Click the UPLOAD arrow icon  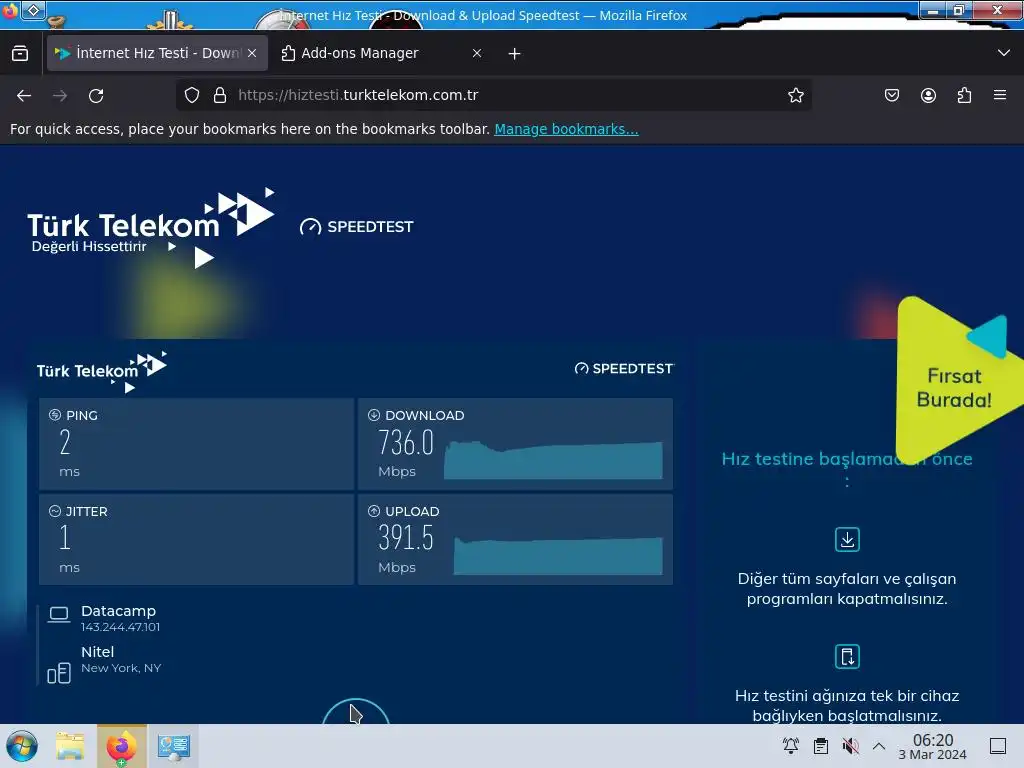[x=374, y=511]
